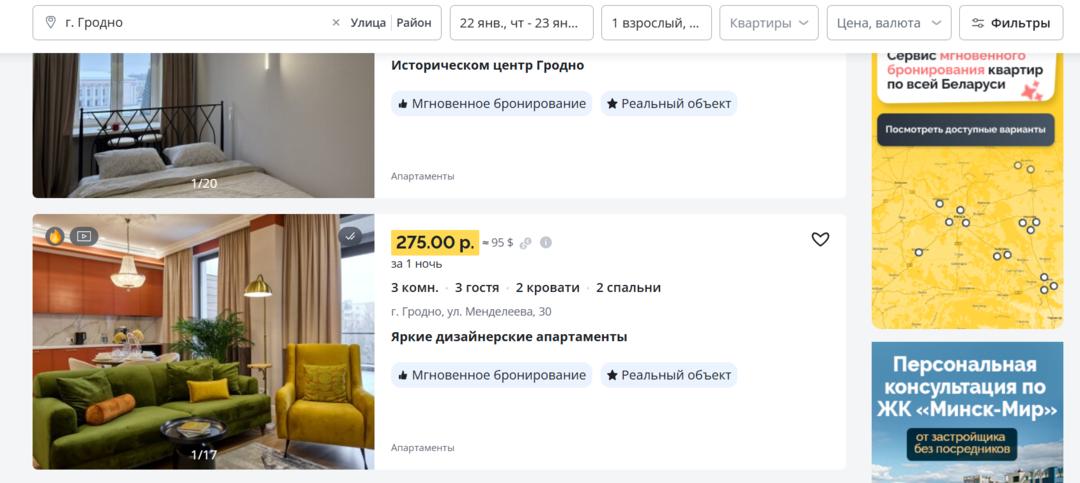Add the 275.00 р. apartment to favorites
Viewport: 1080px width, 483px height.
tap(820, 239)
